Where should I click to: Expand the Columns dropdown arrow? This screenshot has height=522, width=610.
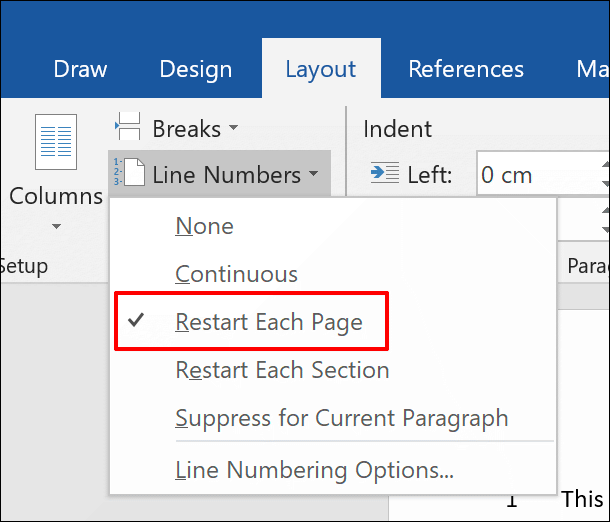(56, 227)
